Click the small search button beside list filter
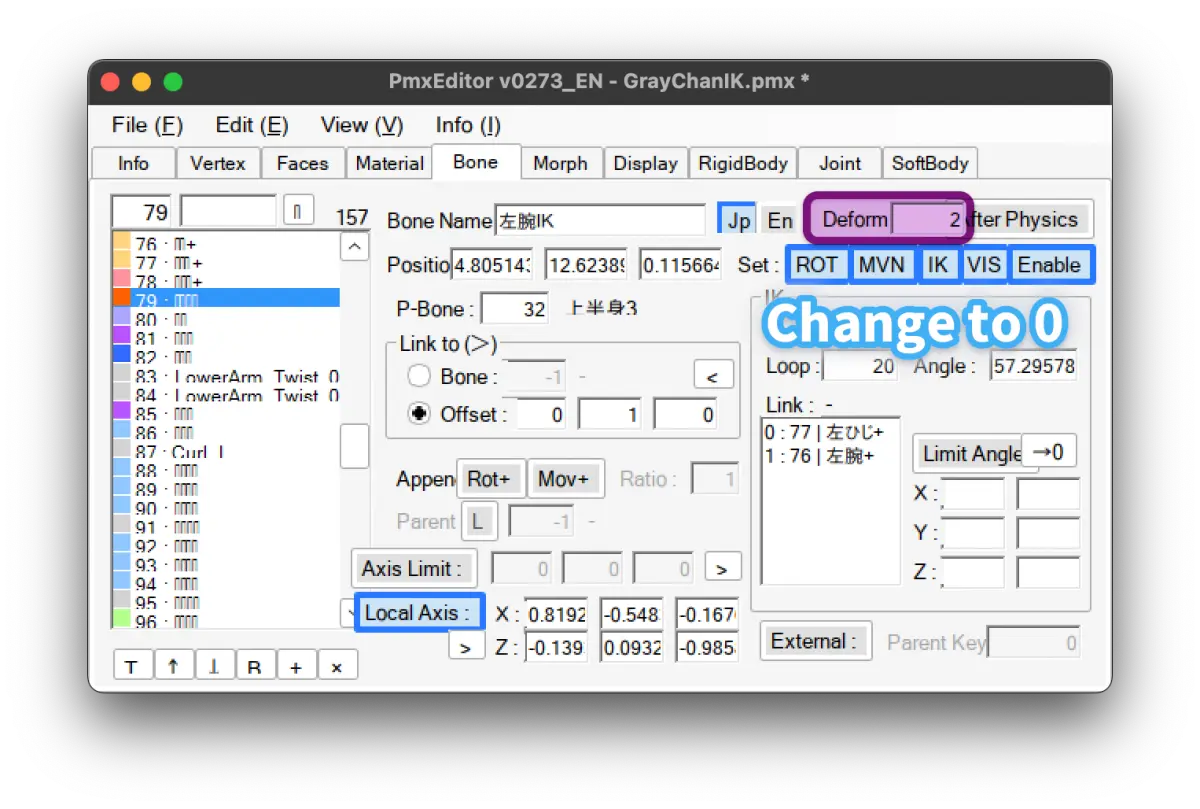The image size is (1200, 809). [x=298, y=211]
